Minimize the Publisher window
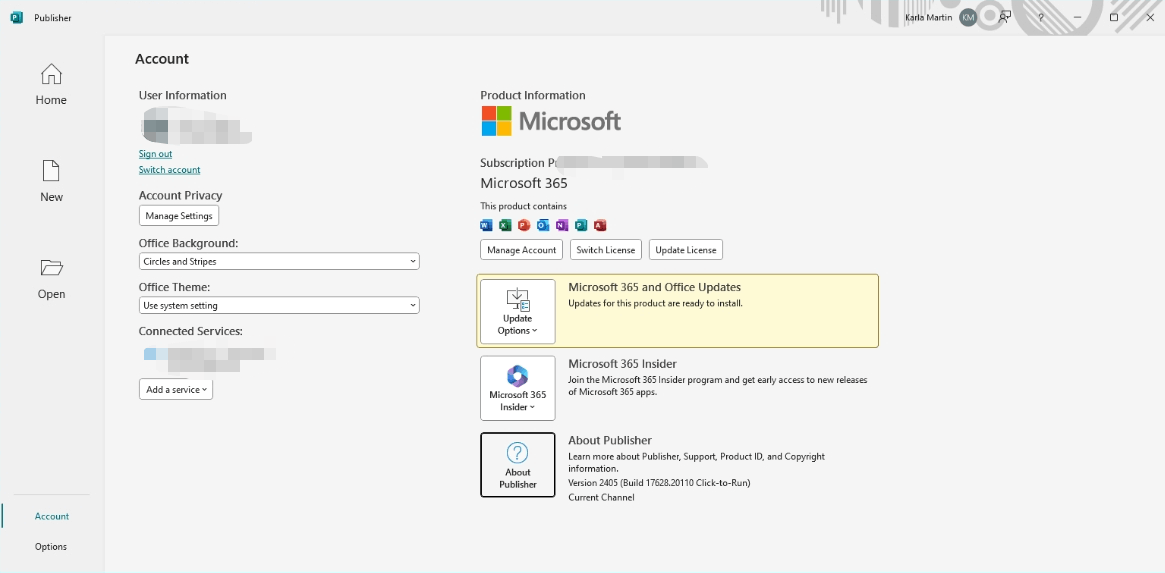The image size is (1165, 573). coord(1077,18)
